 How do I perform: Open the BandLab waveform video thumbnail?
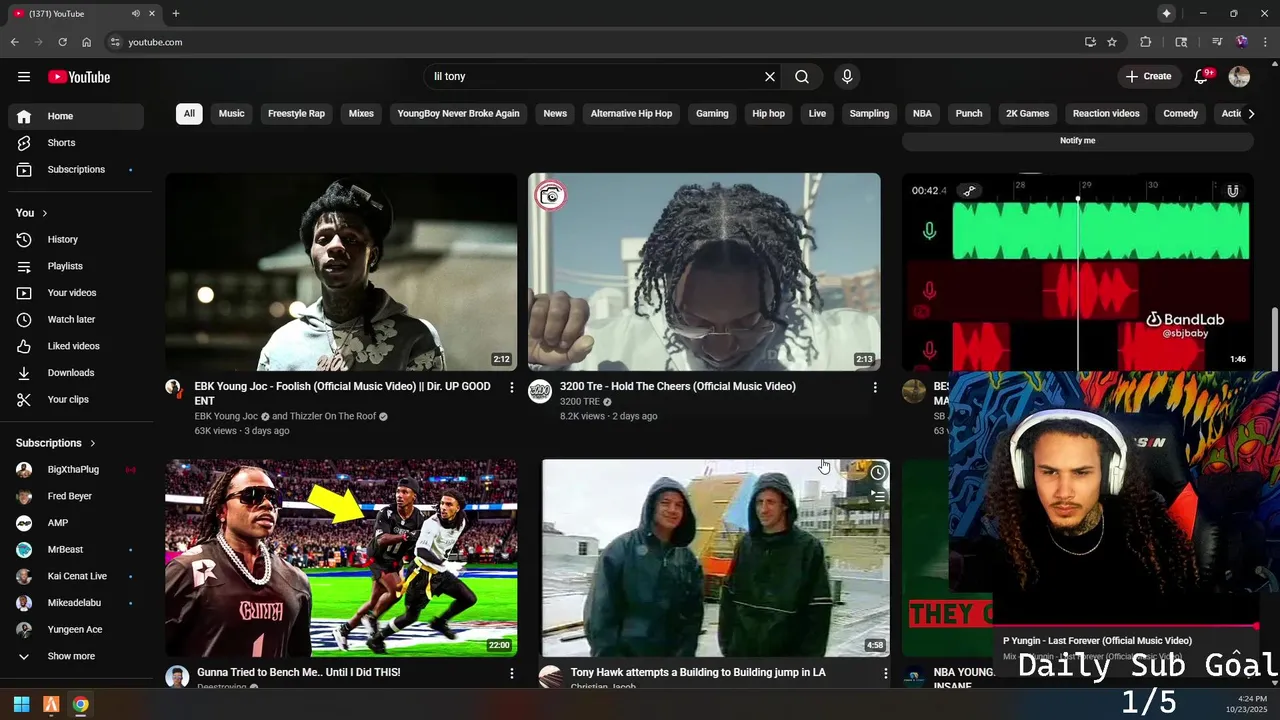tap(1077, 272)
